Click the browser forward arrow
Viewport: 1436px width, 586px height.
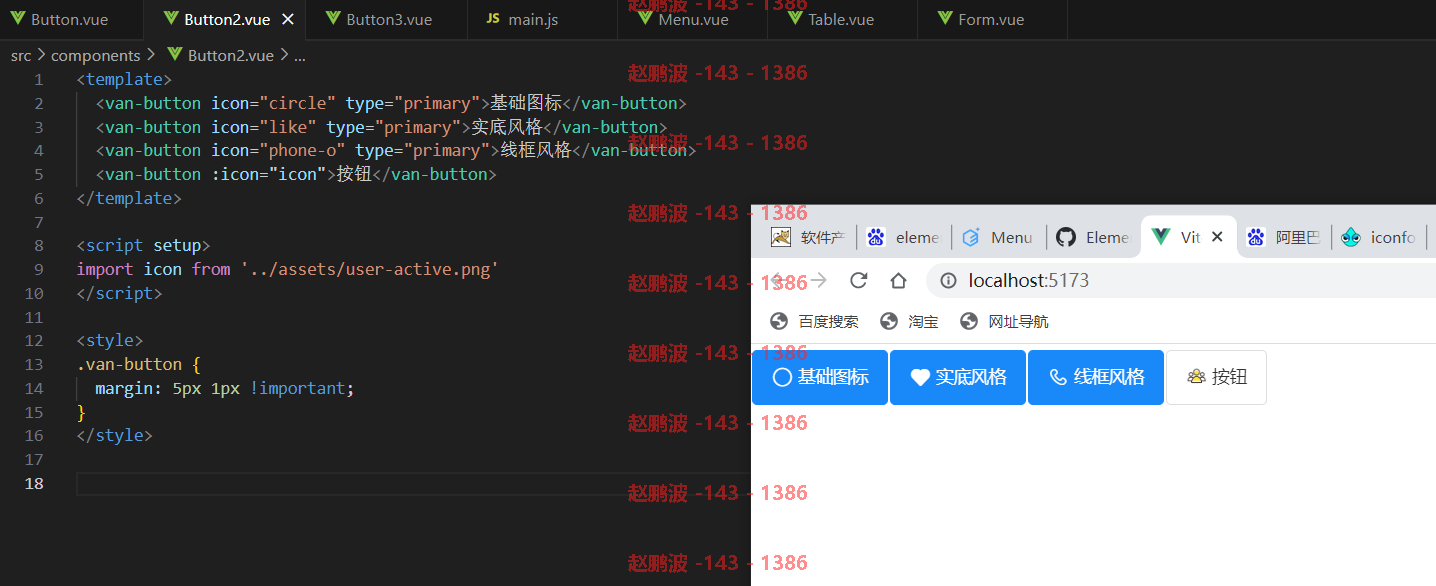pyautogui.click(x=819, y=280)
